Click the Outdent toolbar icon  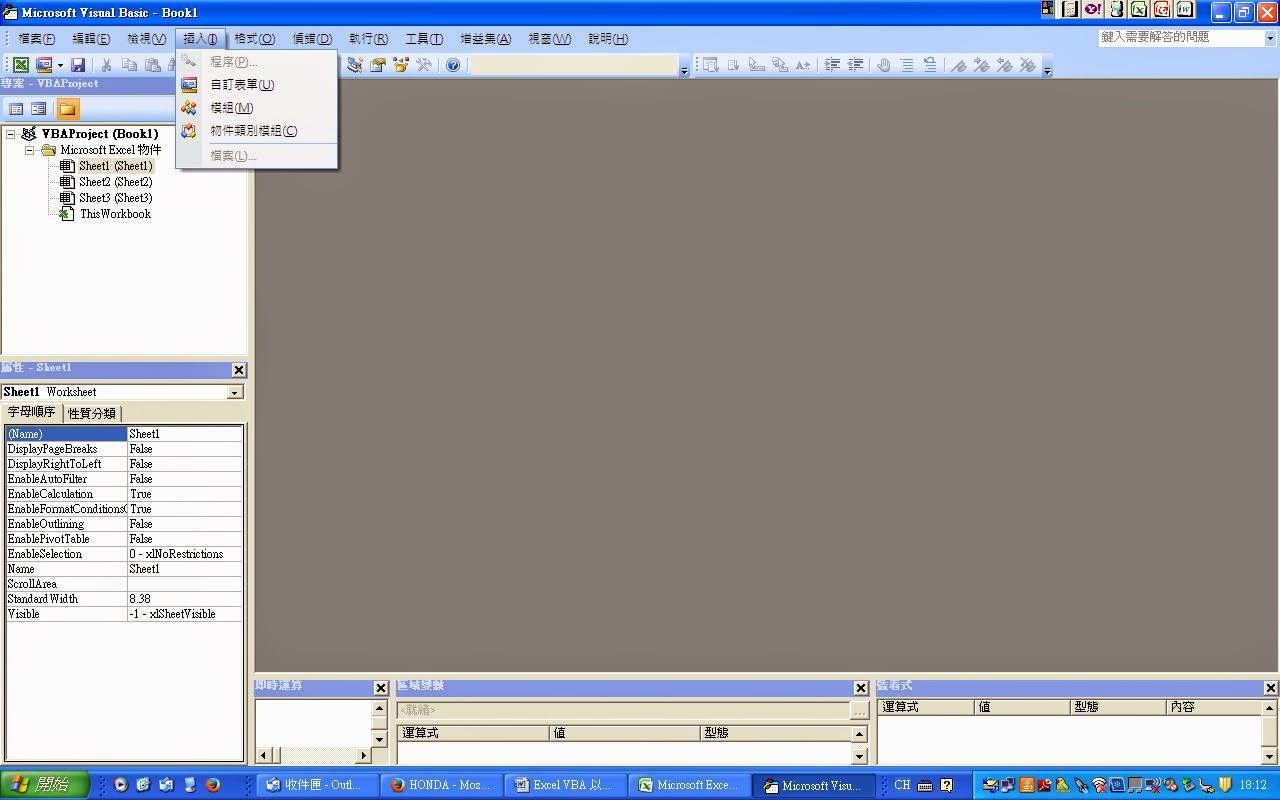pyautogui.click(x=855, y=65)
